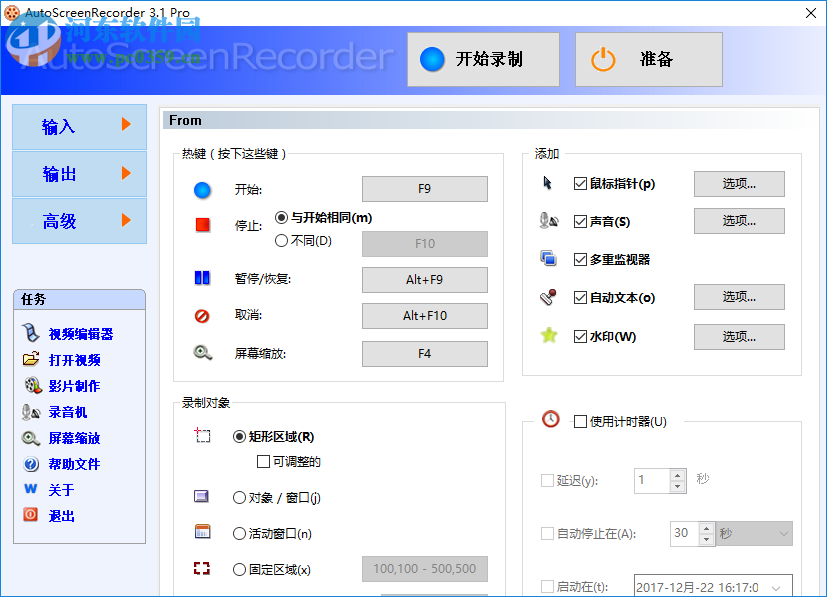Click the green star watermark icon

[x=548, y=336]
